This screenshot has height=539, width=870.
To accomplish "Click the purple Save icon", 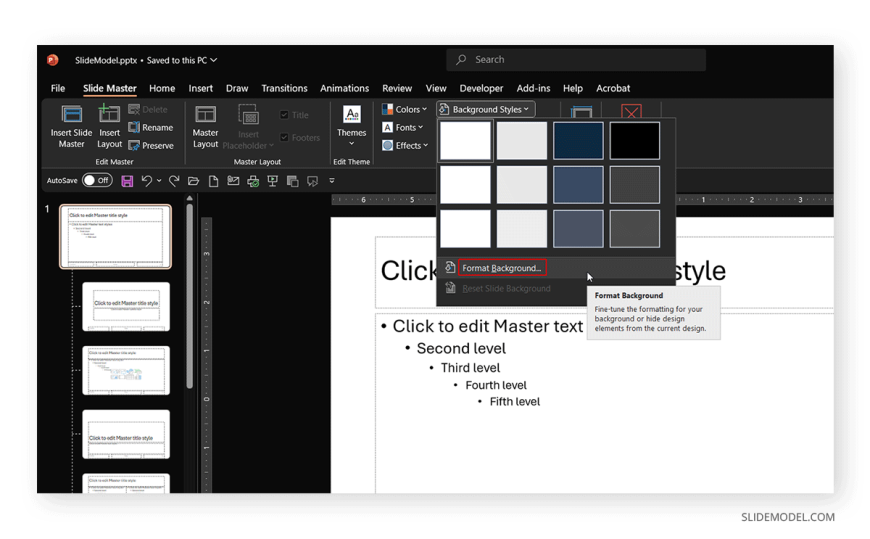I will tap(127, 181).
